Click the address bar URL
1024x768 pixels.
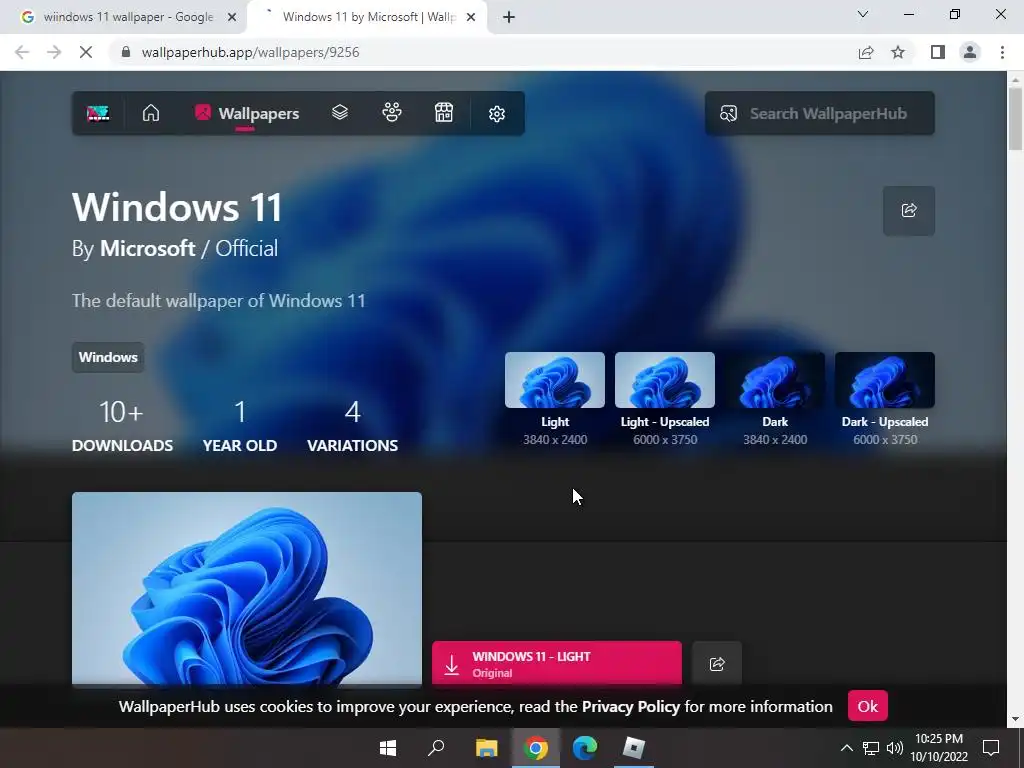point(250,52)
